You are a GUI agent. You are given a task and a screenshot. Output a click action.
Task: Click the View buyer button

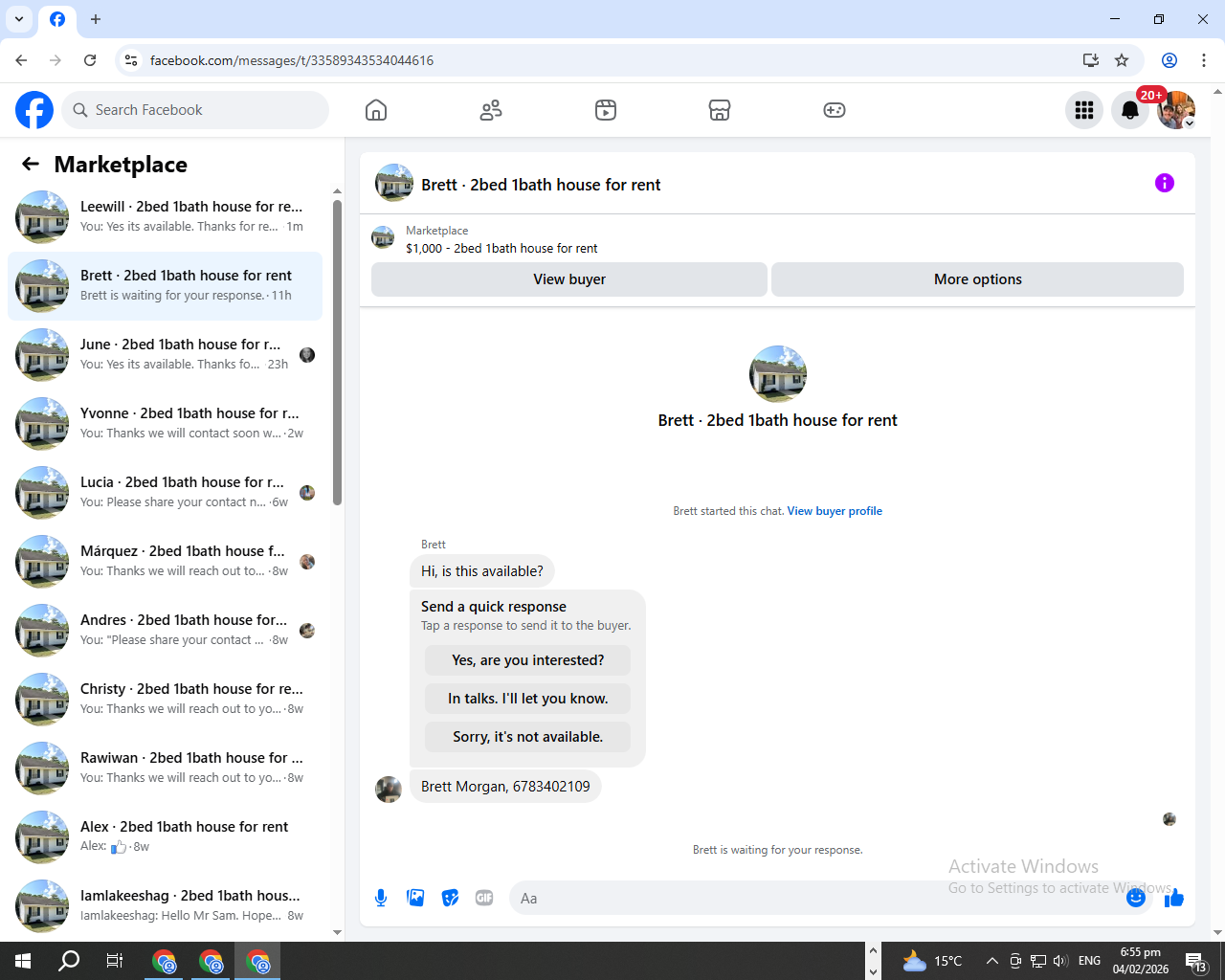pos(569,279)
